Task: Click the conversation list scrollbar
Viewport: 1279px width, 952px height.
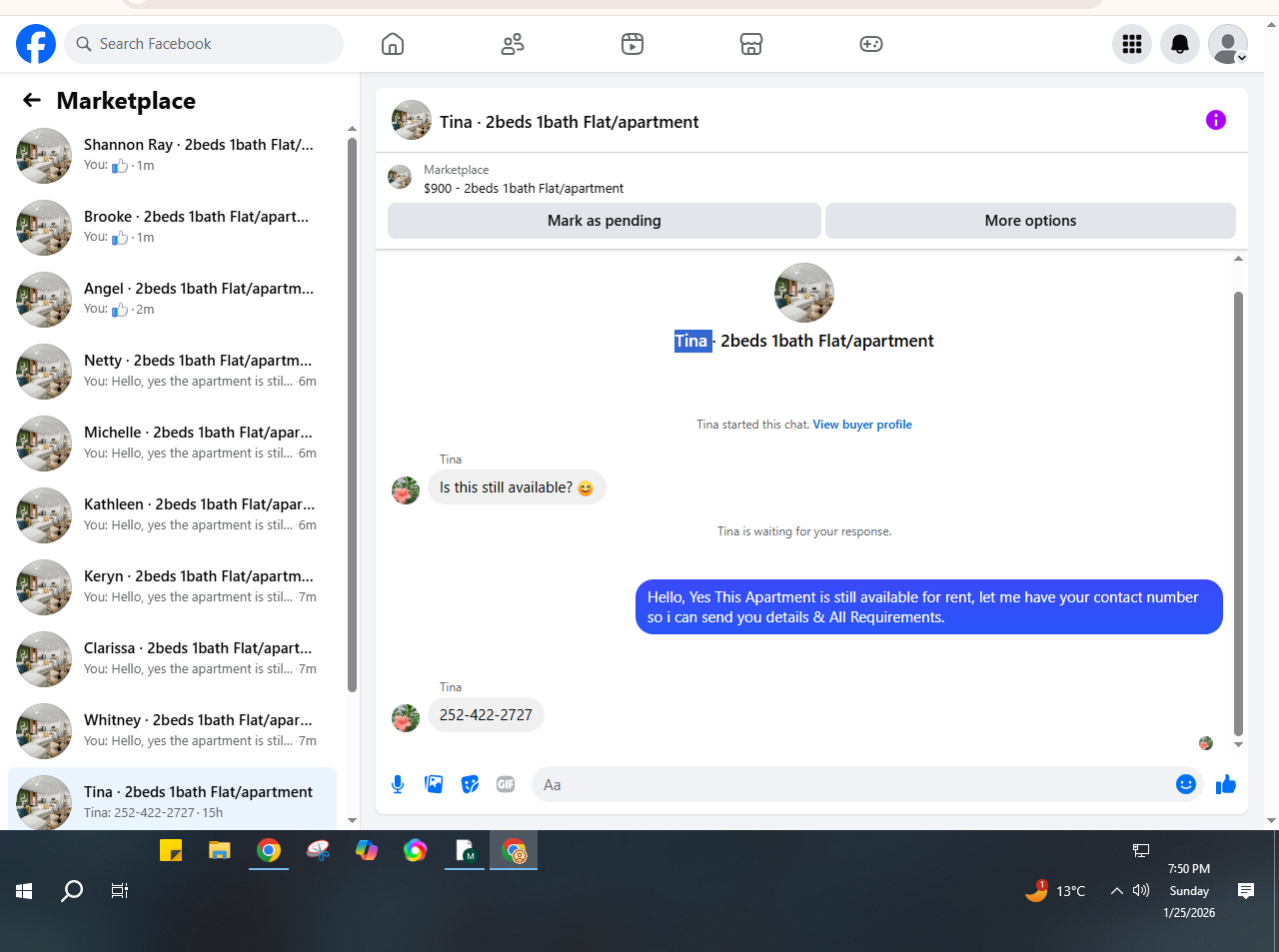Action: point(352,415)
